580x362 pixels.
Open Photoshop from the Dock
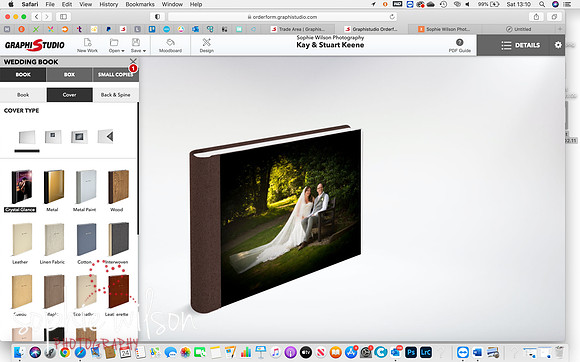click(411, 352)
